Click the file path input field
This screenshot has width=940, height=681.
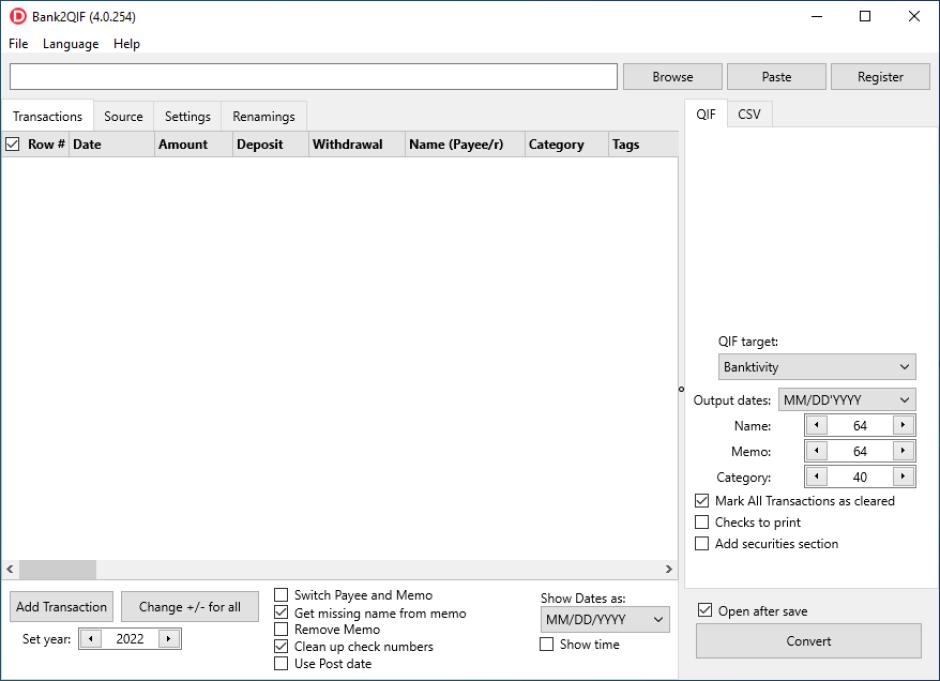coord(313,77)
